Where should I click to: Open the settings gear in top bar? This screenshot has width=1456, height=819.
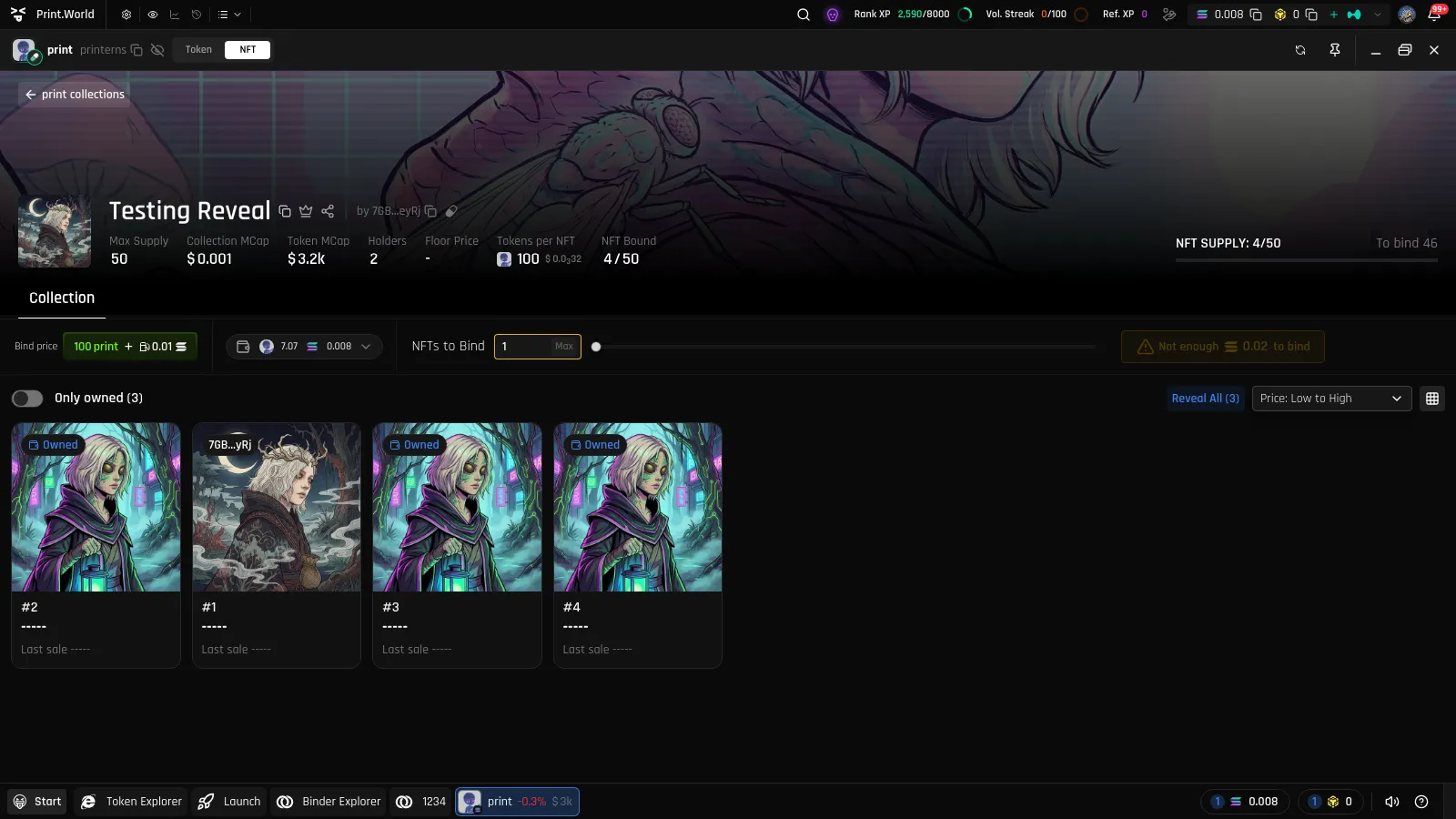click(x=126, y=15)
